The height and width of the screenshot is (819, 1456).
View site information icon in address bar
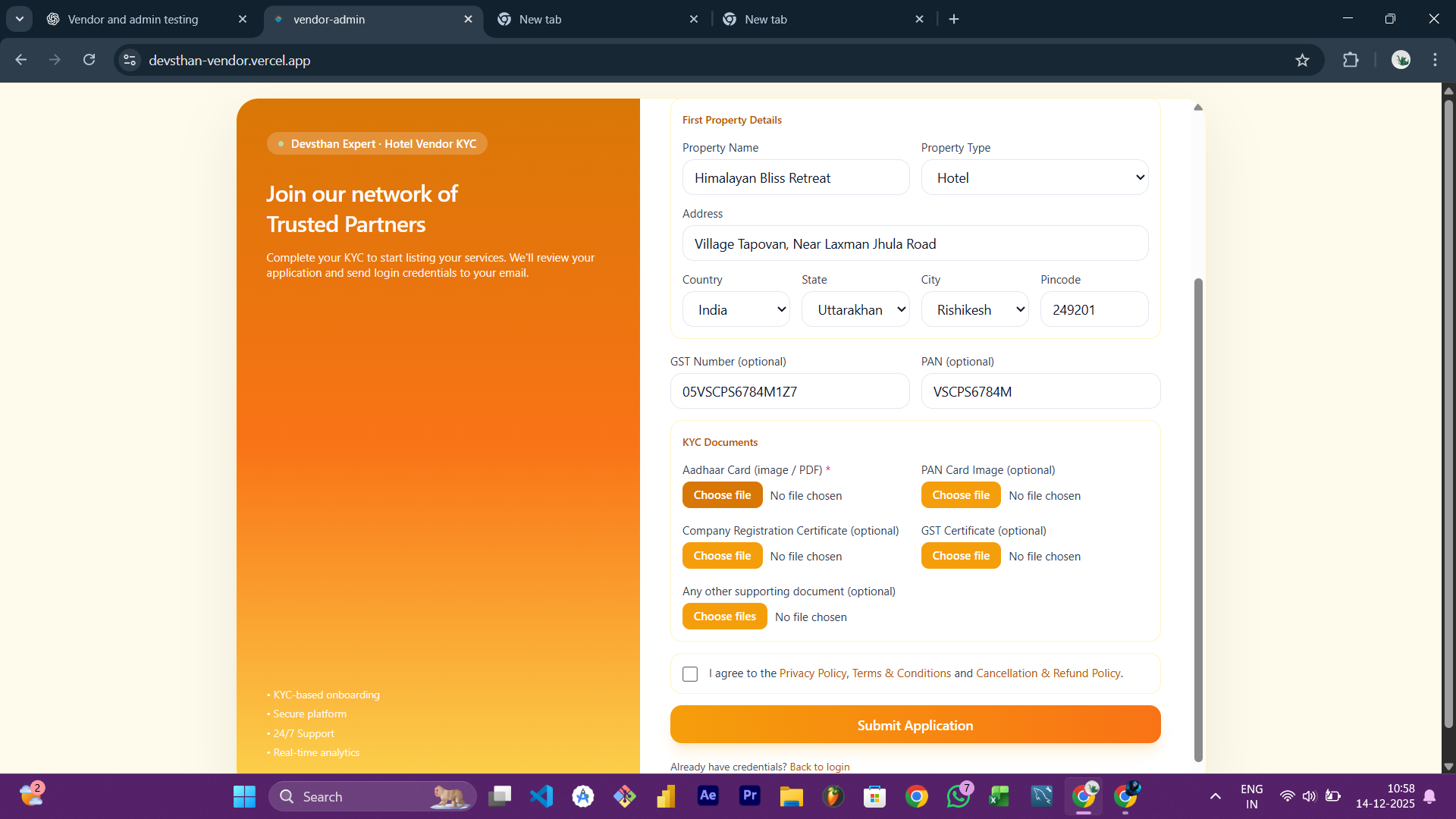click(130, 61)
